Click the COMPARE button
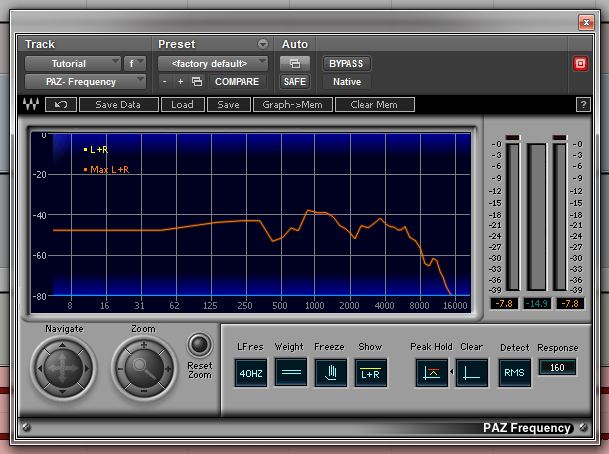The width and height of the screenshot is (609, 454). 236,81
